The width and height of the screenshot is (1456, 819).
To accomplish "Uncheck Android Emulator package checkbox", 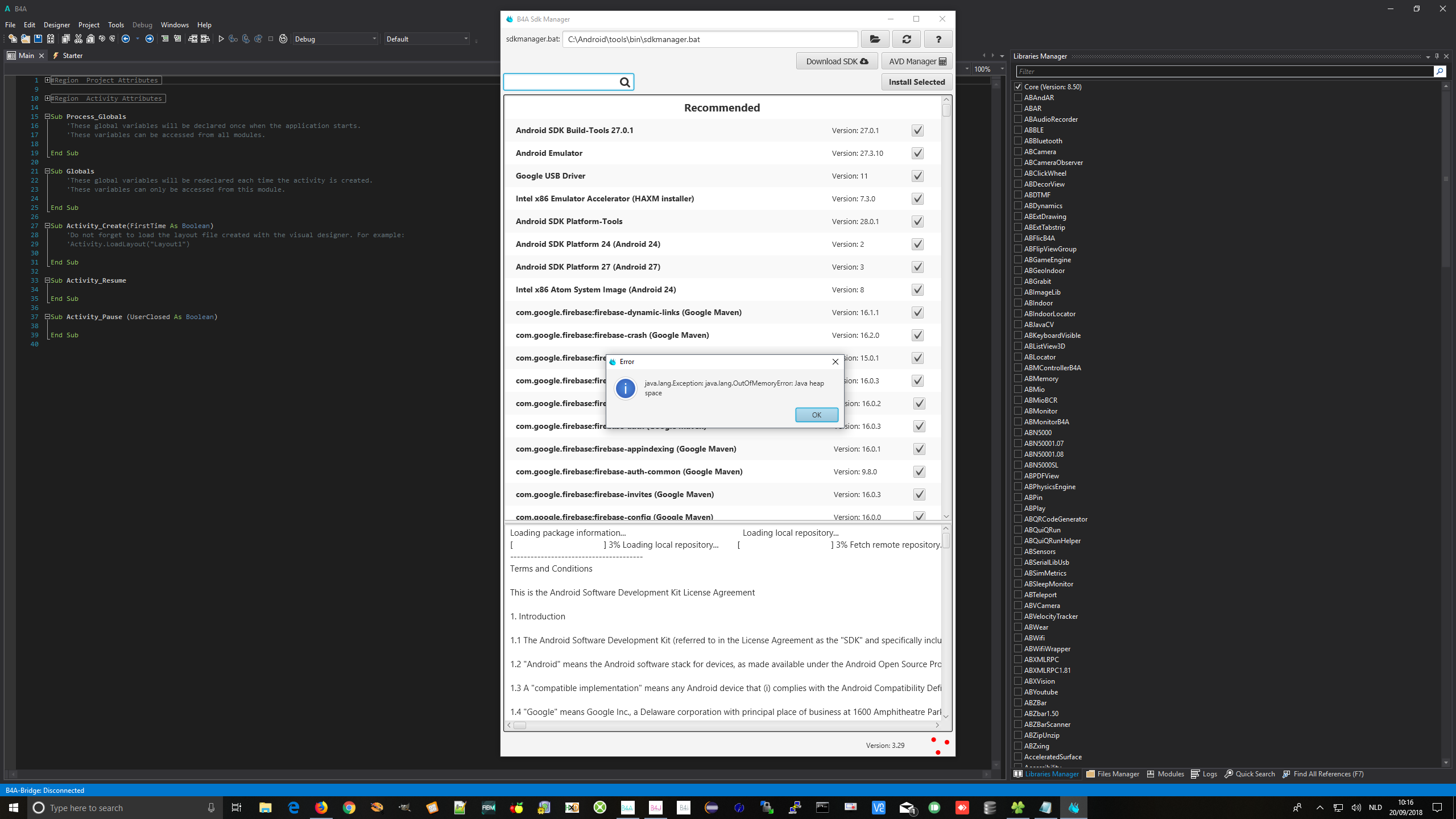I will 917,153.
